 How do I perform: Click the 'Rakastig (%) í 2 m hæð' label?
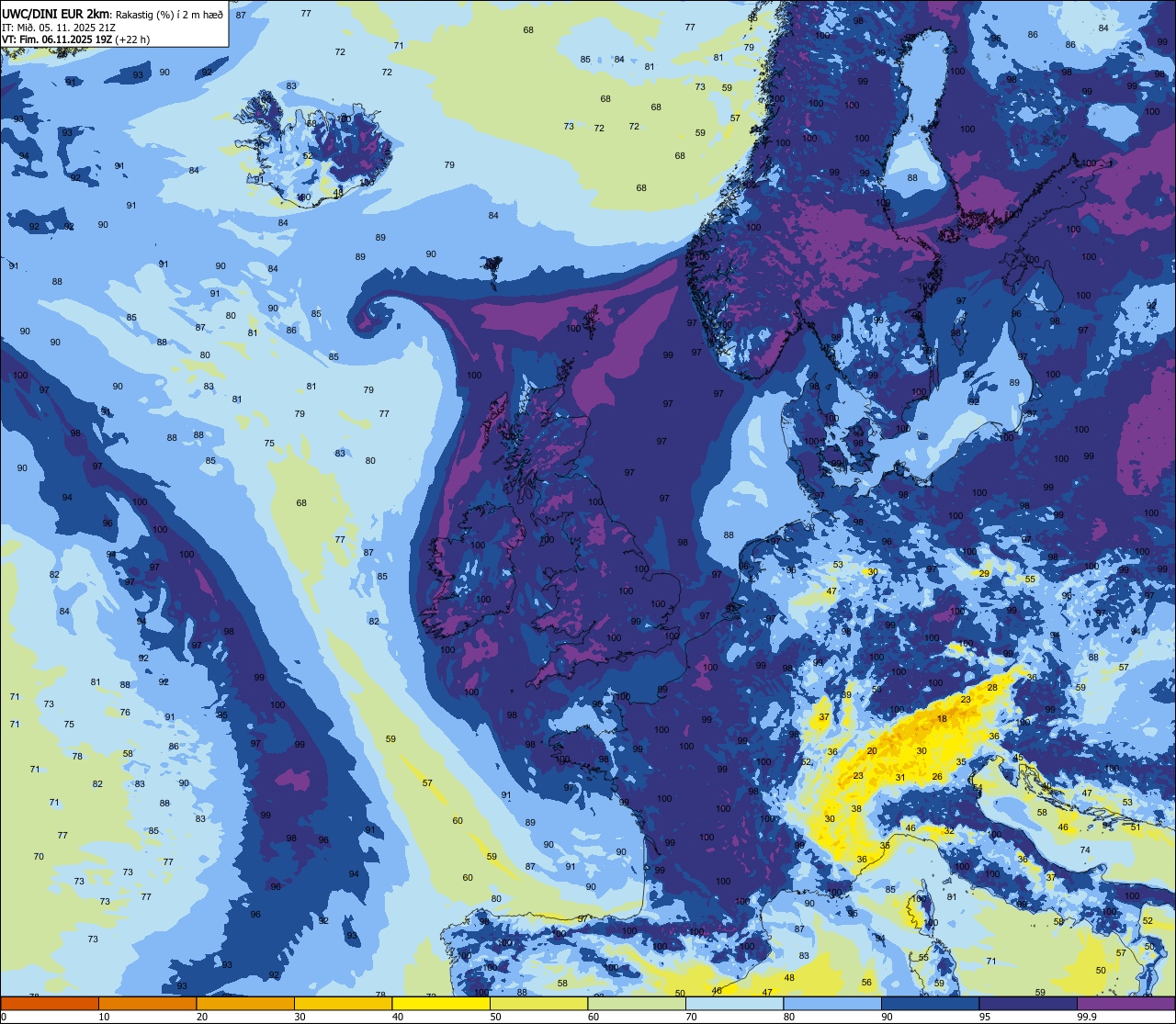(167, 13)
